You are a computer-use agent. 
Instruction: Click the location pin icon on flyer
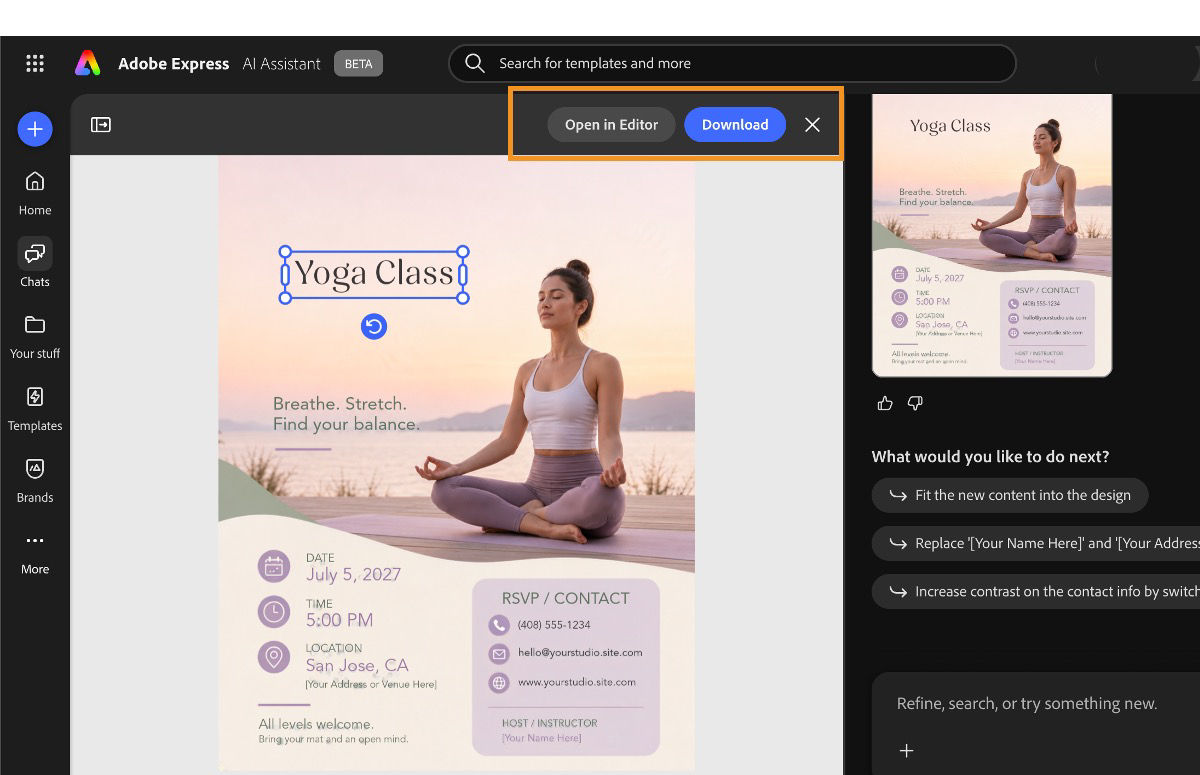274,657
